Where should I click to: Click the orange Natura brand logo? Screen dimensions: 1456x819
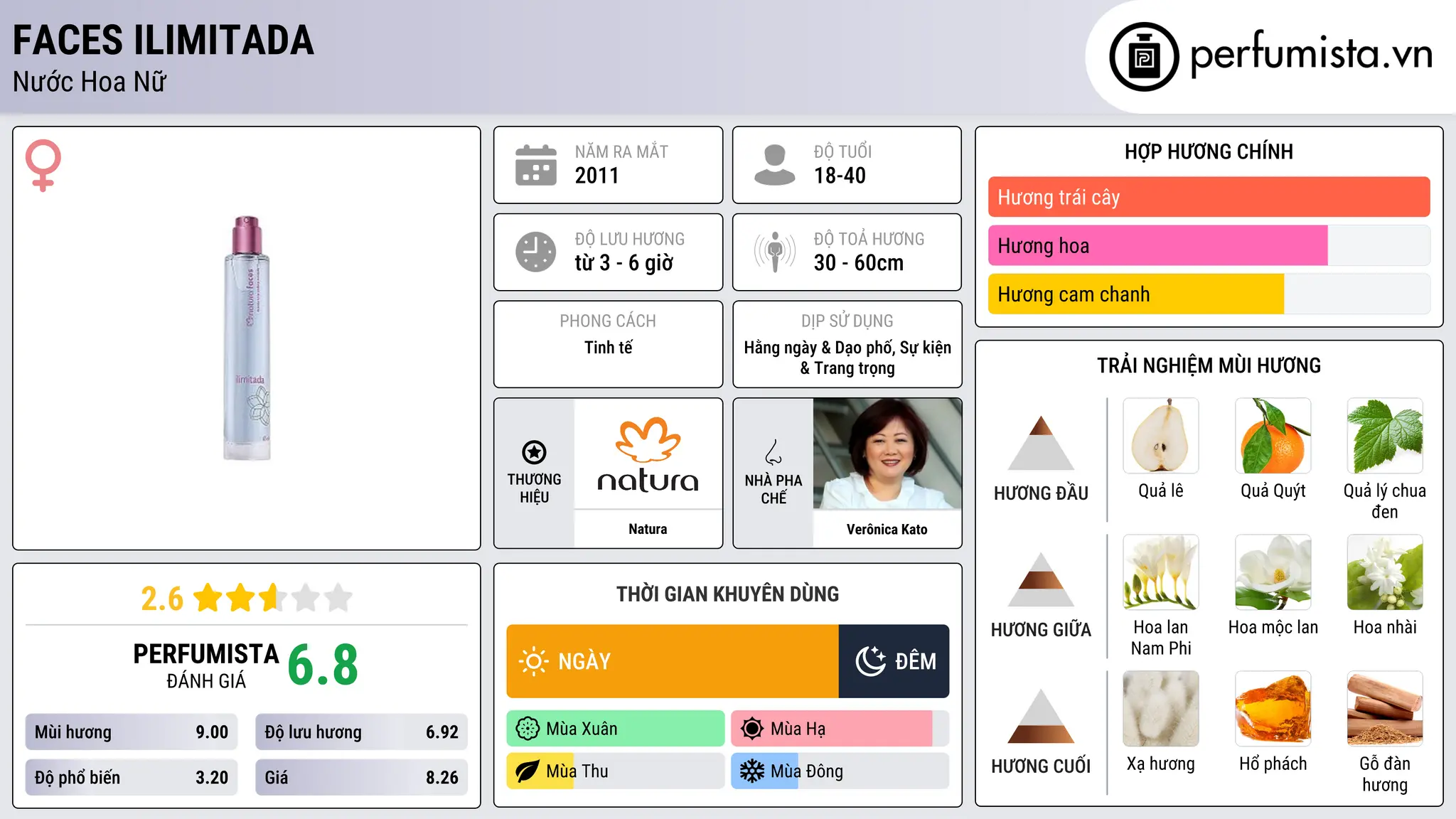tap(648, 455)
